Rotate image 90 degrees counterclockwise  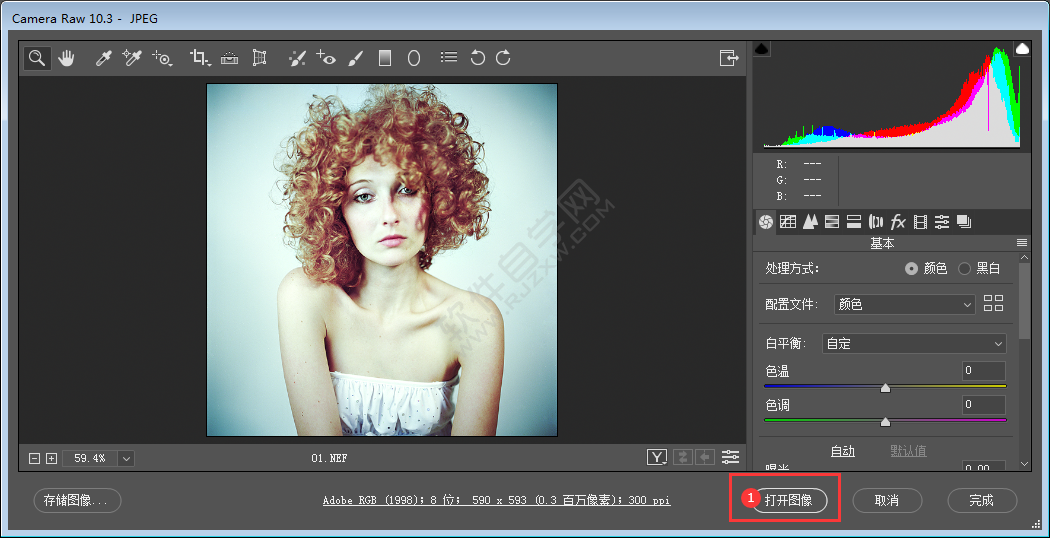coord(477,58)
